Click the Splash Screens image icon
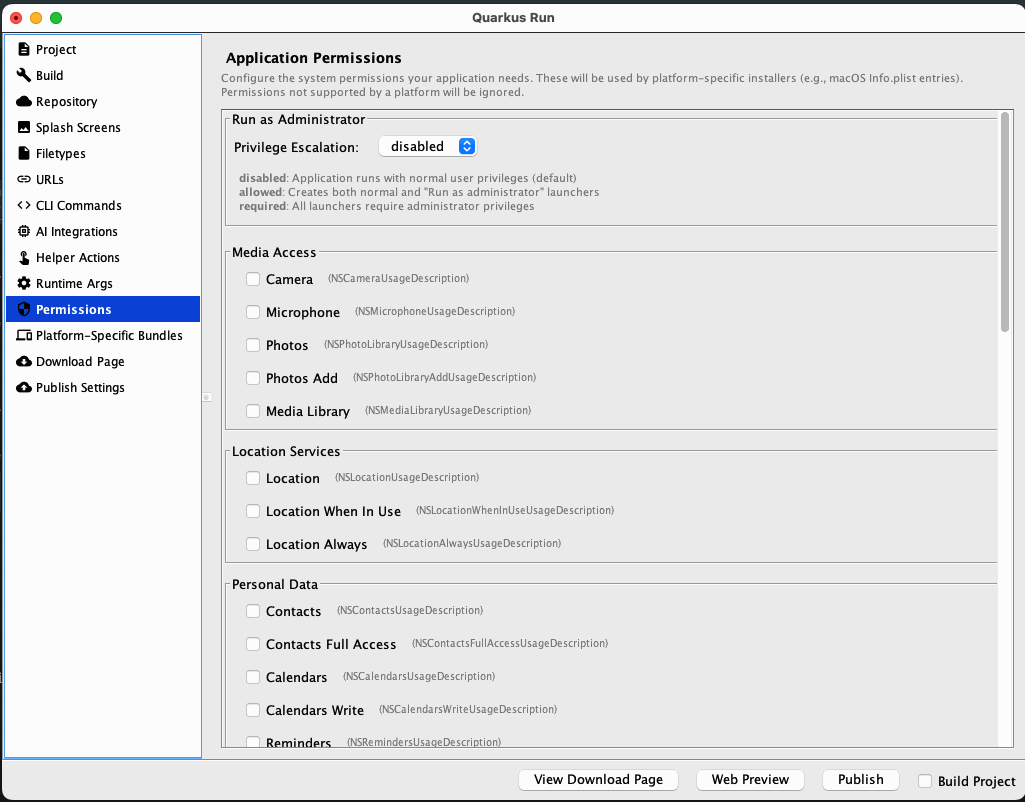The image size is (1025, 802). click(x=24, y=127)
